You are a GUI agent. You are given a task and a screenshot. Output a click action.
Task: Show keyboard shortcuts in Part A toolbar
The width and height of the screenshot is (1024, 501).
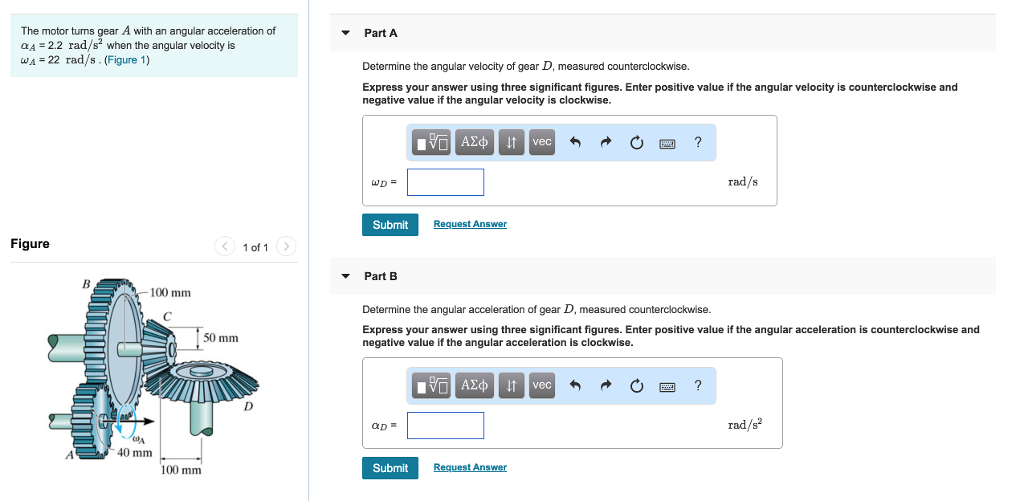click(x=667, y=143)
